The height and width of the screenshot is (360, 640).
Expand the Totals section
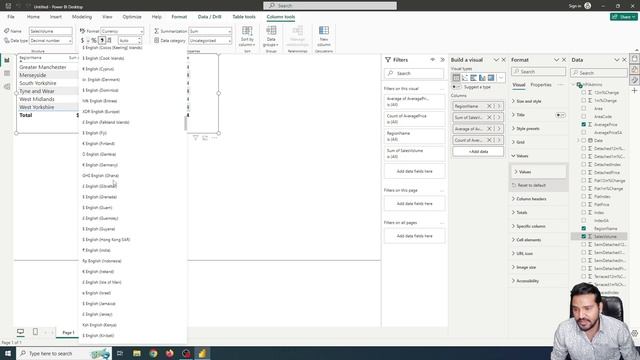(520, 213)
